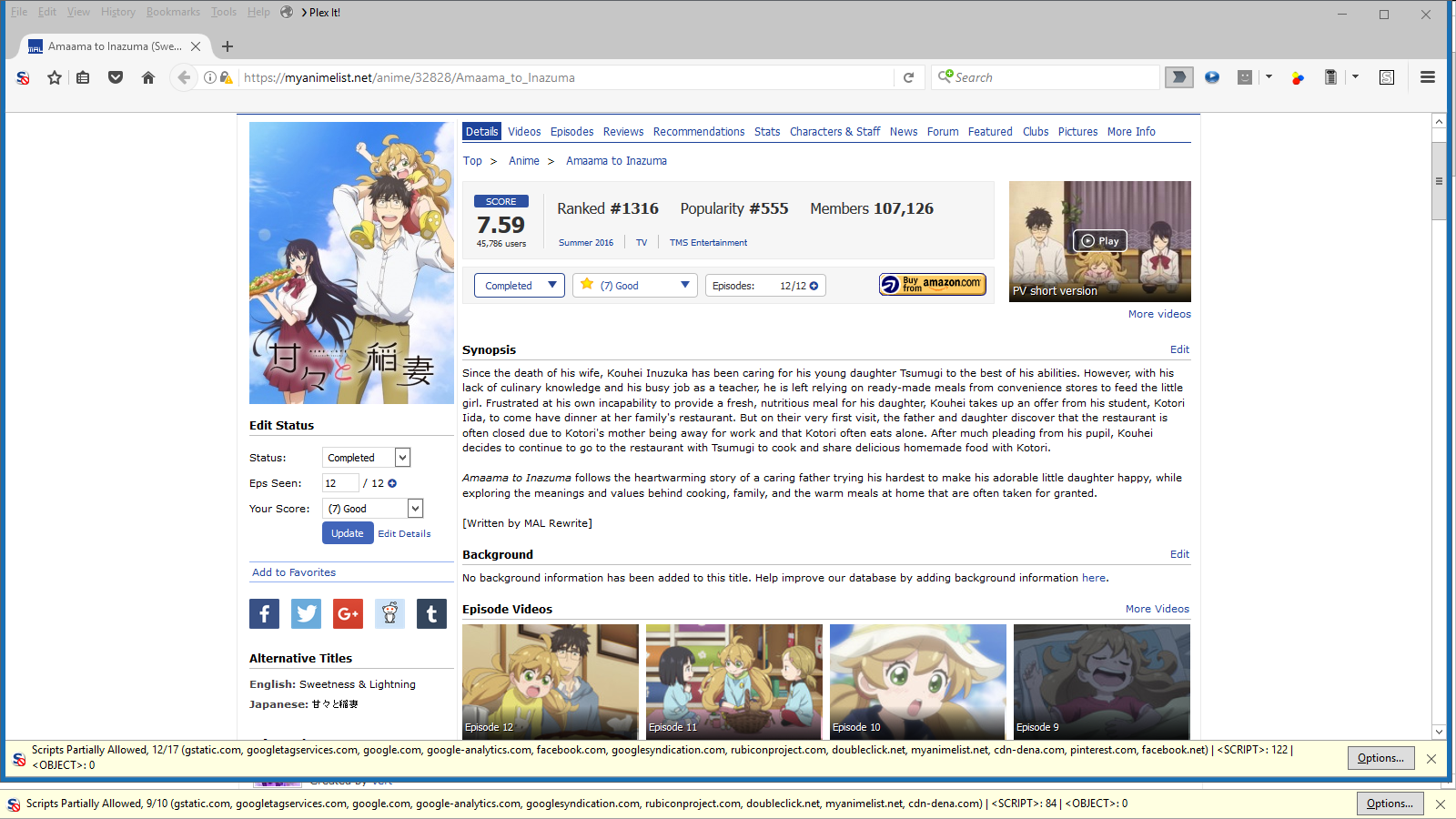Open the Firefox hamburger menu
This screenshot has height=819, width=1456.
(x=1428, y=77)
